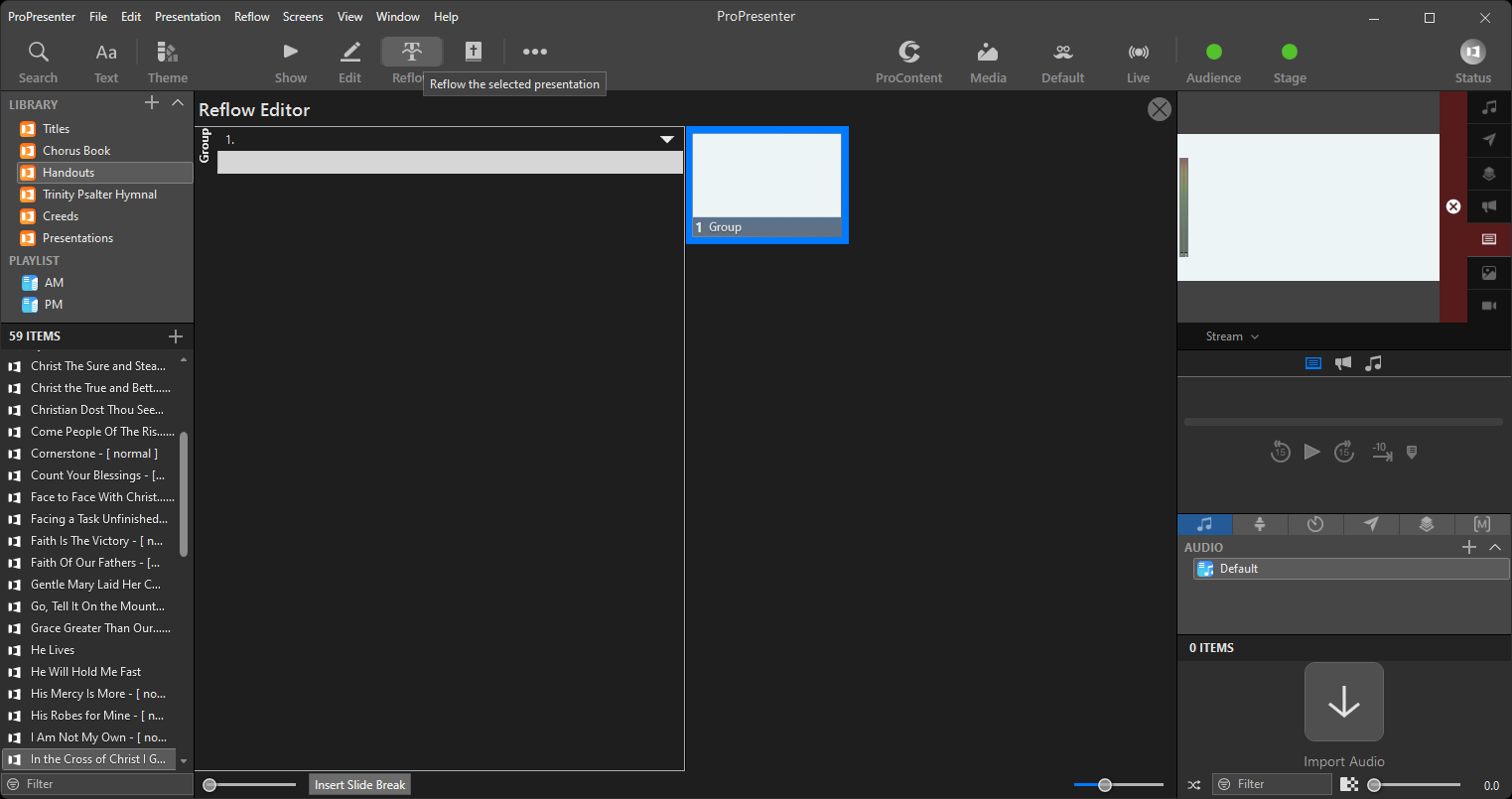
Task: Open the three-dot toolbar overflow
Action: pos(535,52)
